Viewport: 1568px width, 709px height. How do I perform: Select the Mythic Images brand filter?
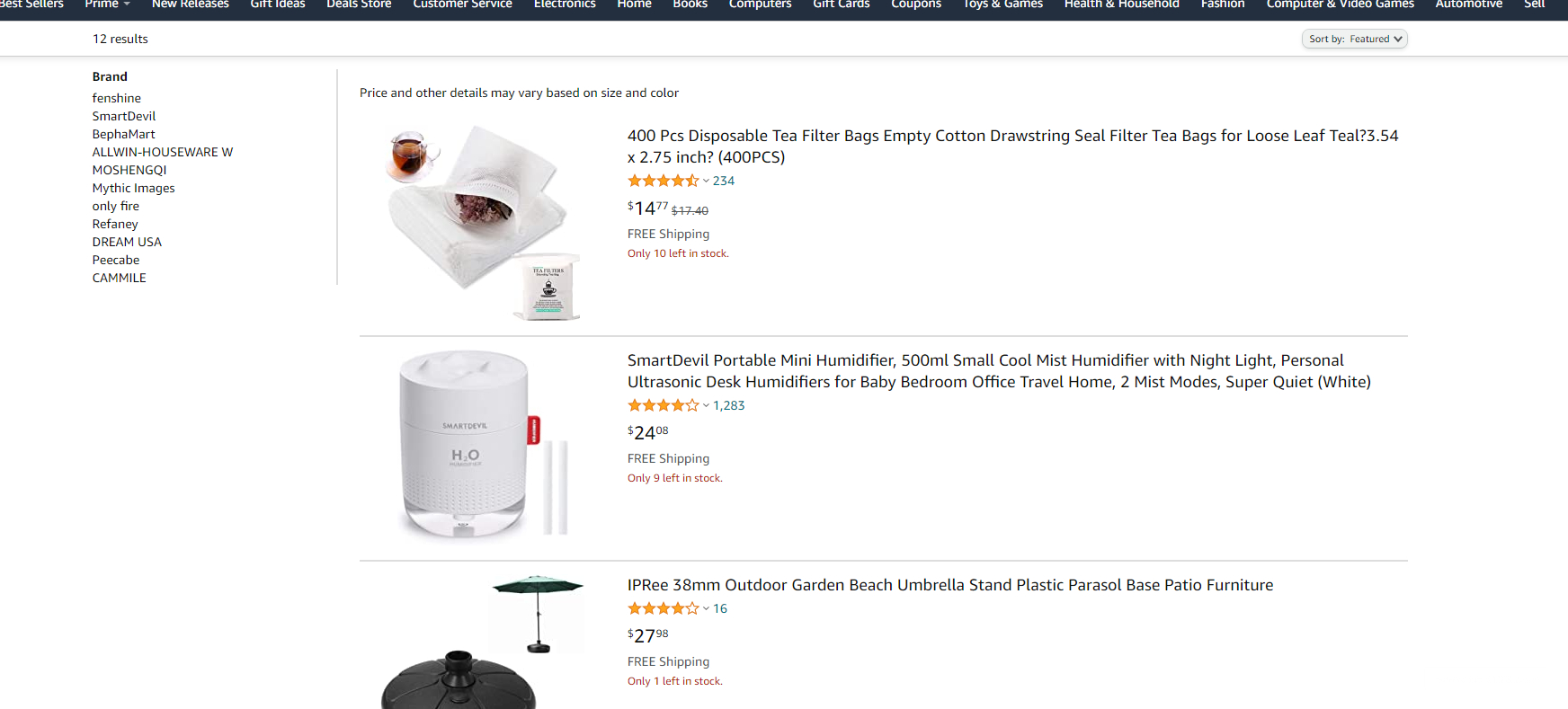pos(134,188)
